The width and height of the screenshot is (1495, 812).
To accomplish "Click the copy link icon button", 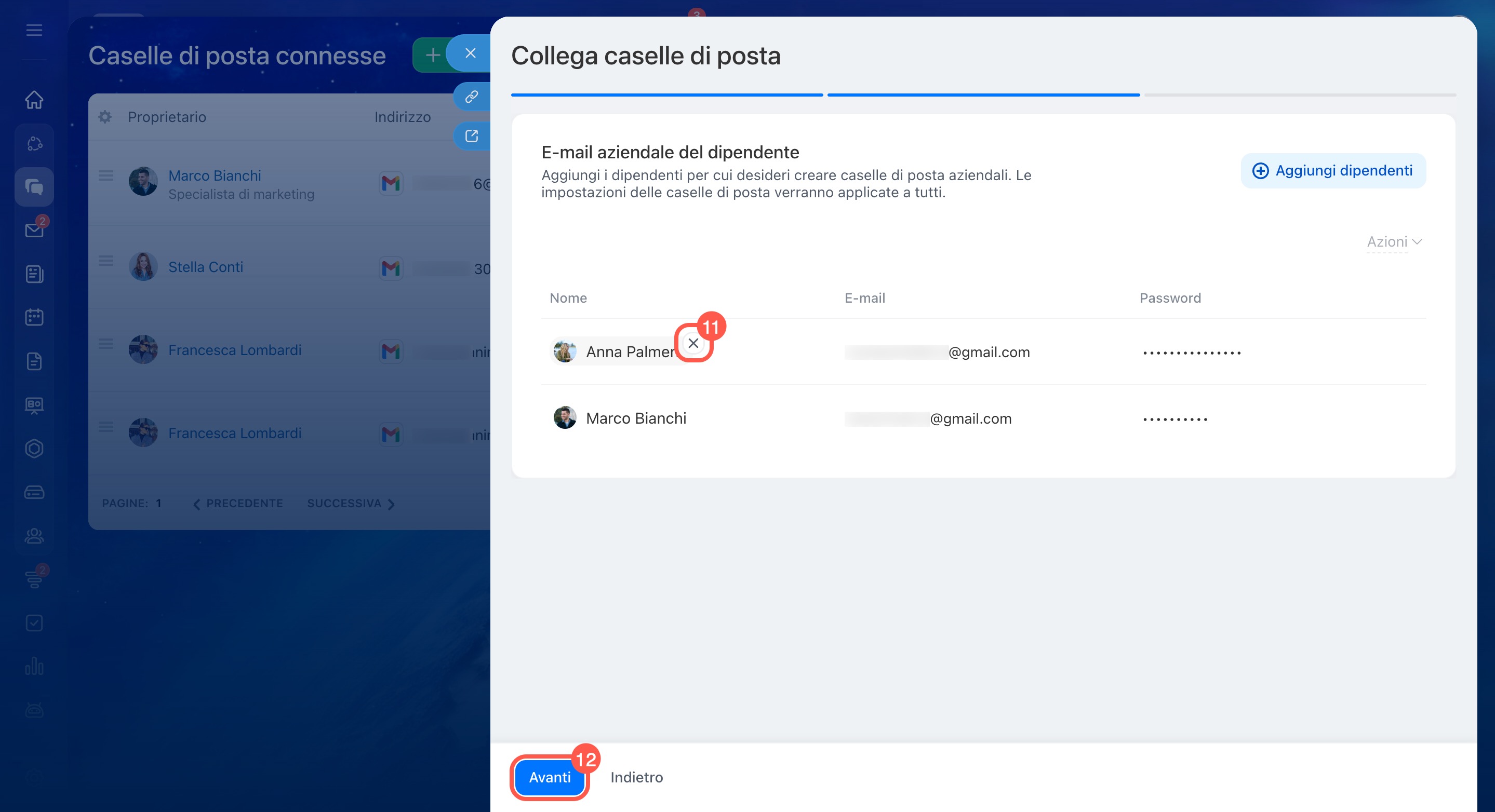I will coord(471,96).
